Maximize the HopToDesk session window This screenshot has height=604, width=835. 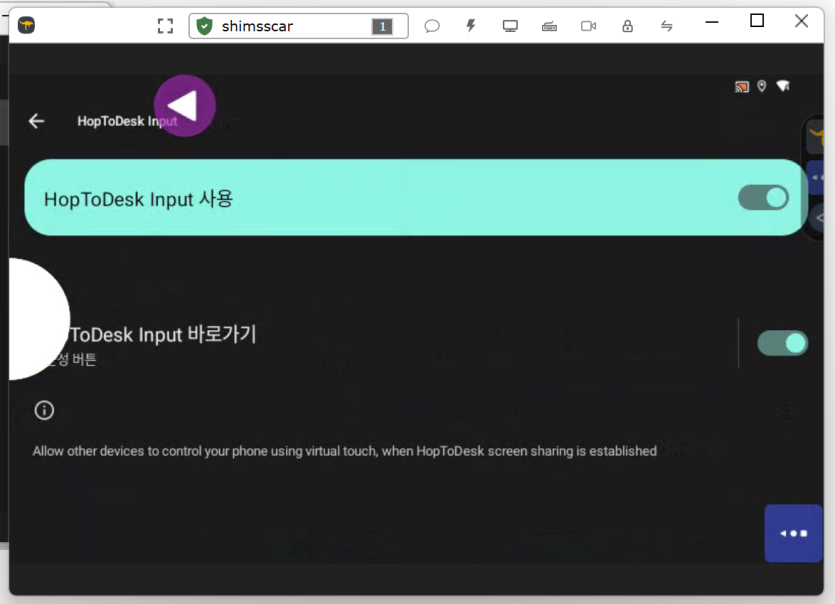click(x=757, y=21)
